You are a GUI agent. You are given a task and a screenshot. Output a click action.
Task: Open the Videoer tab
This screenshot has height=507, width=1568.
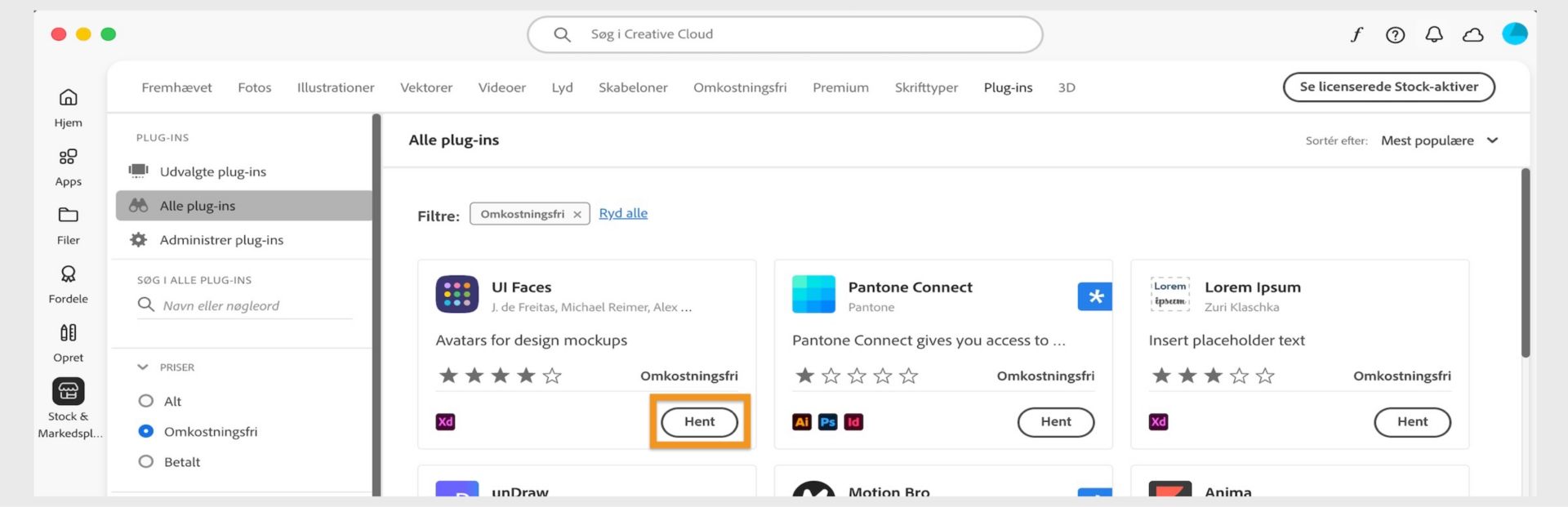[502, 87]
